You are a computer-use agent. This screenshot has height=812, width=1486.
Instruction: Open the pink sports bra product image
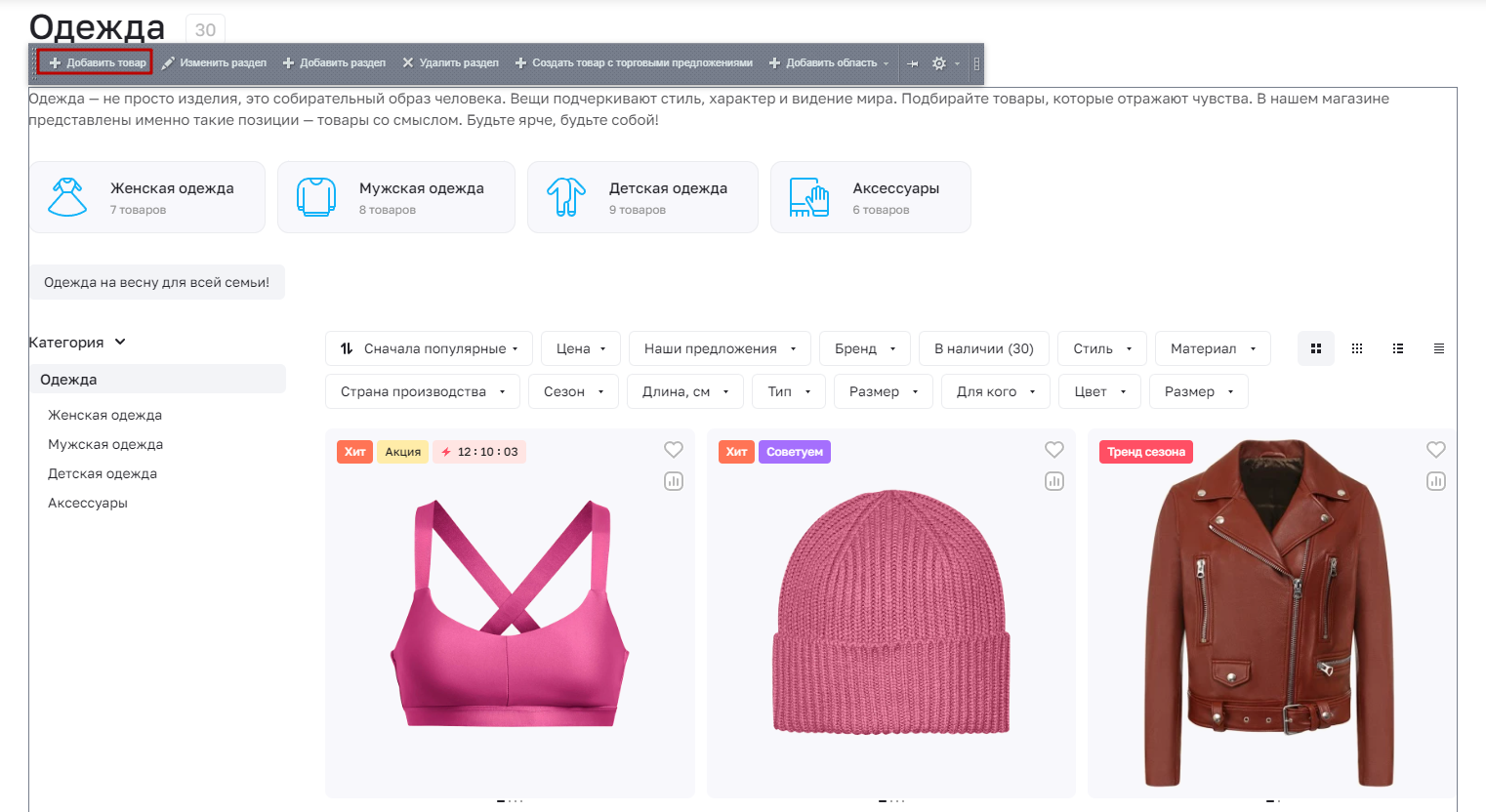510,615
